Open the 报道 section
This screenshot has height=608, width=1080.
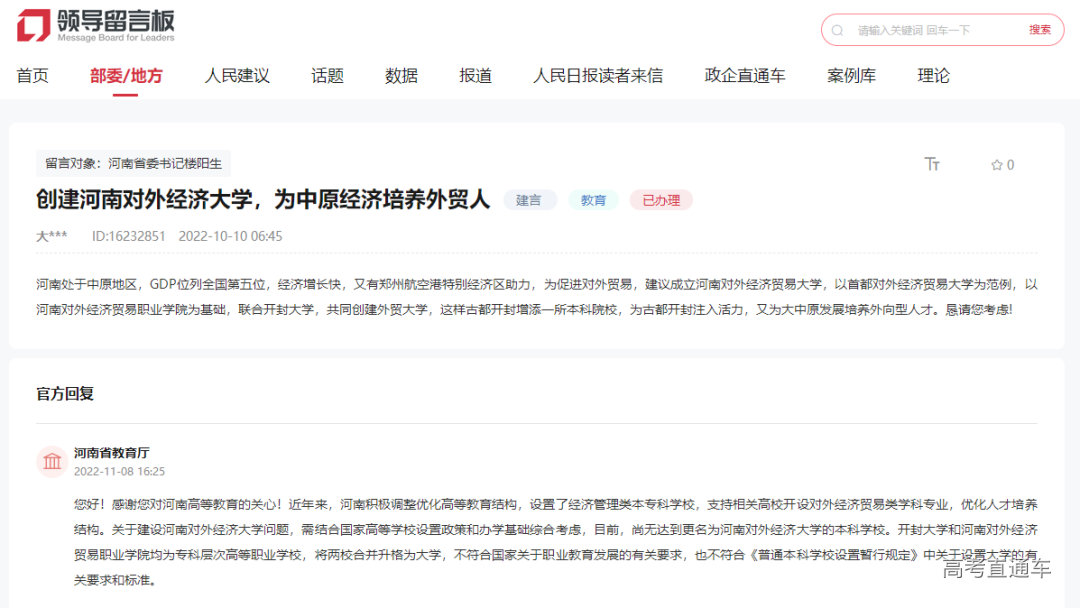coord(476,75)
